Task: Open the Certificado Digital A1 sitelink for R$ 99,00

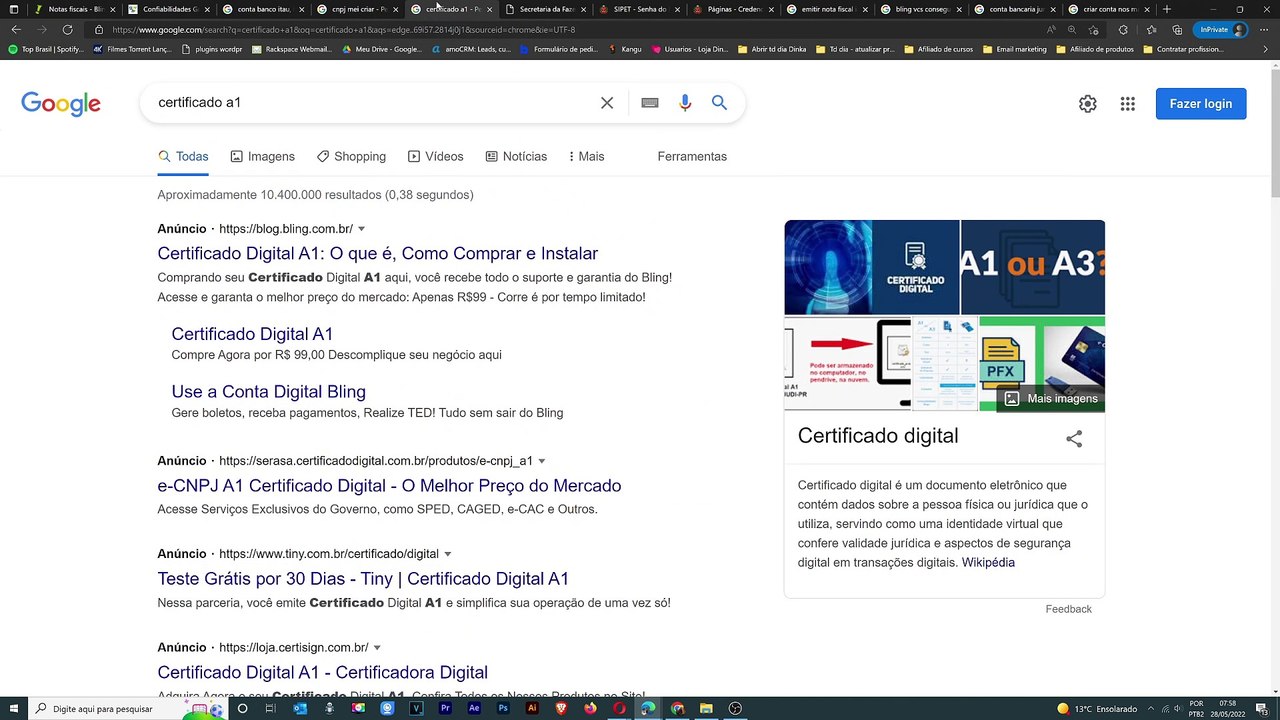Action: 252,334
